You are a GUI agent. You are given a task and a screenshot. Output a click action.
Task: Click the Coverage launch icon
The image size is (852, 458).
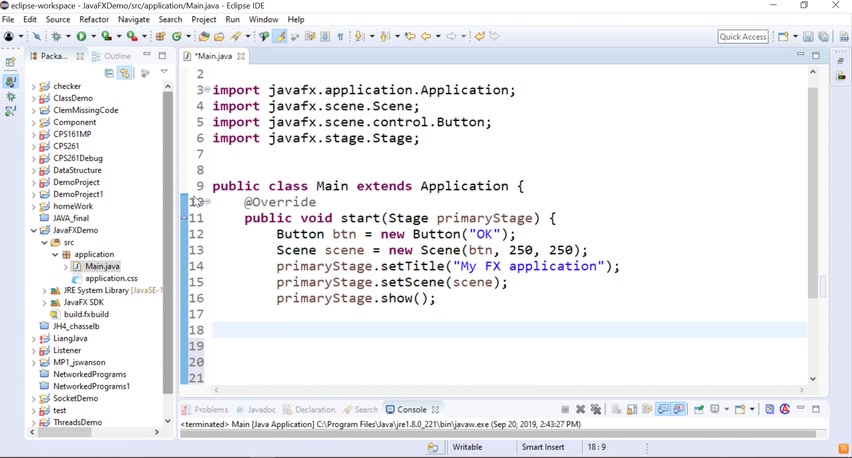coord(106,36)
